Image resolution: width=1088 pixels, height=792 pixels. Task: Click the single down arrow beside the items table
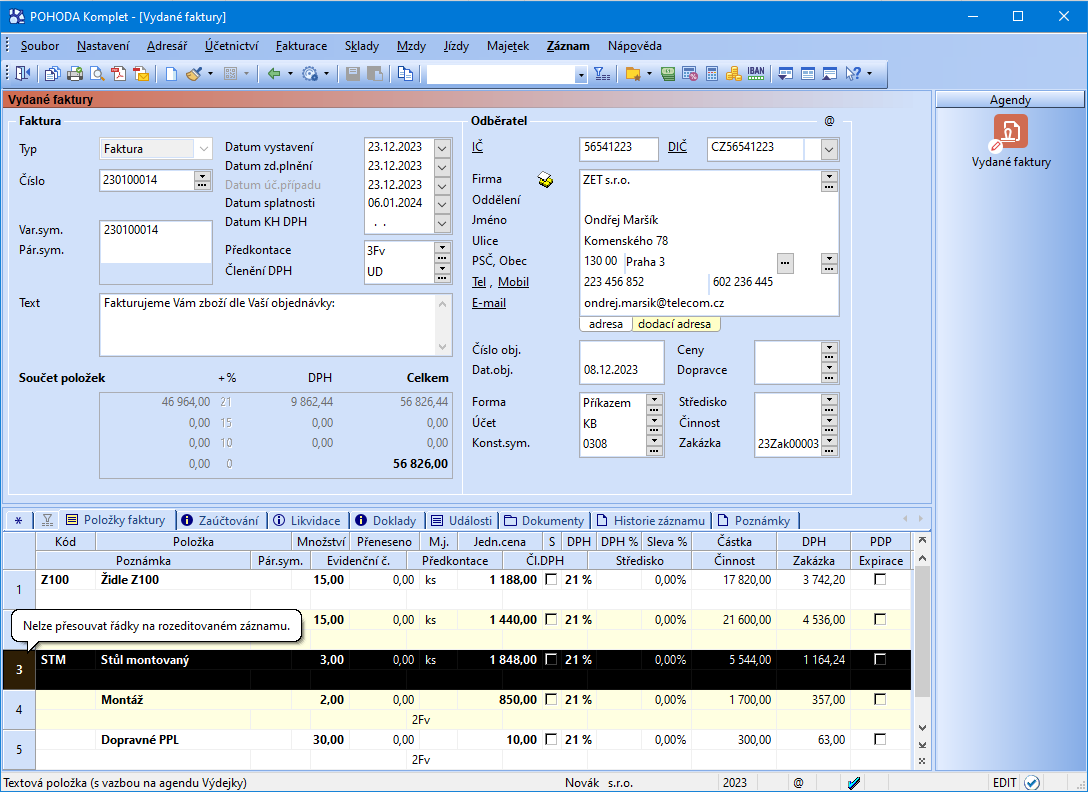922,727
